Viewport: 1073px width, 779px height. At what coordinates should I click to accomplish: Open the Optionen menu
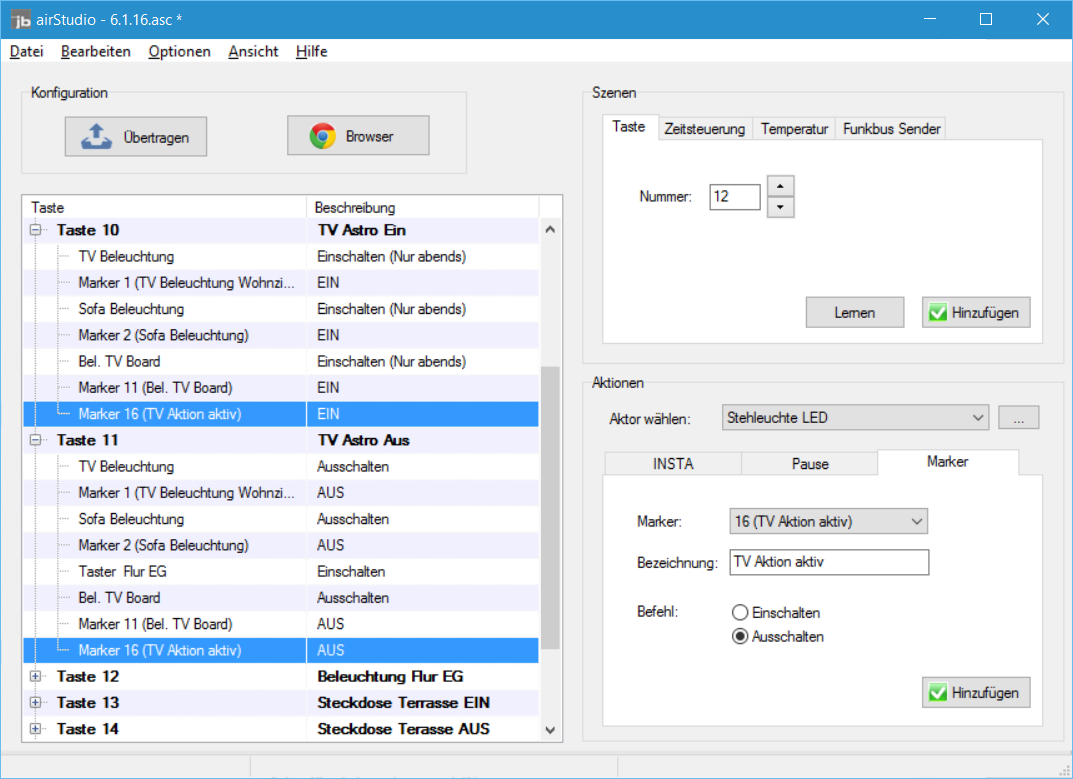(x=180, y=52)
